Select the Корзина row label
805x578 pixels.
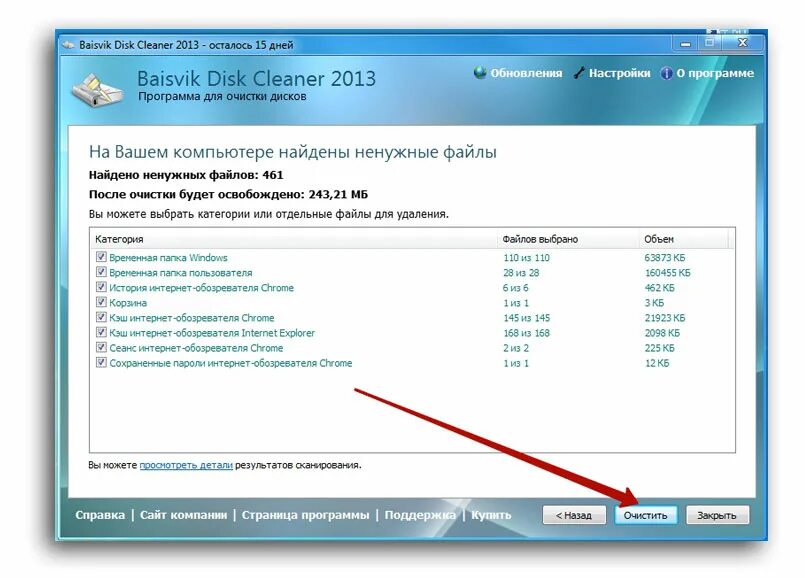[128, 303]
